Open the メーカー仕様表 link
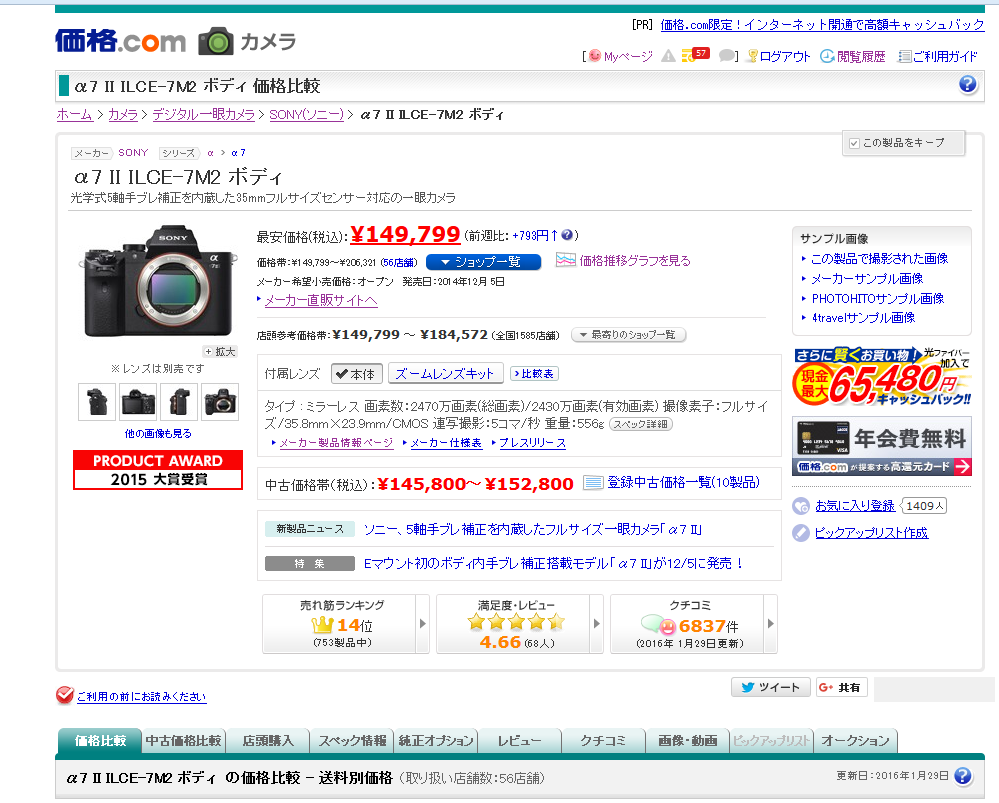 (446, 443)
